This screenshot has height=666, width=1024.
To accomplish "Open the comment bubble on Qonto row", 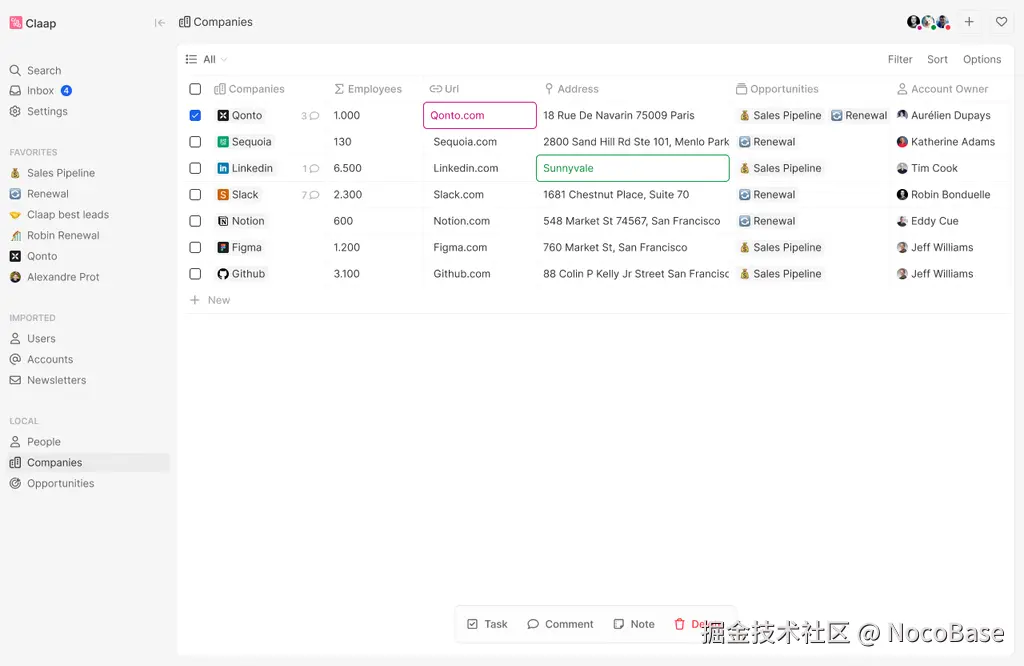I will click(314, 116).
